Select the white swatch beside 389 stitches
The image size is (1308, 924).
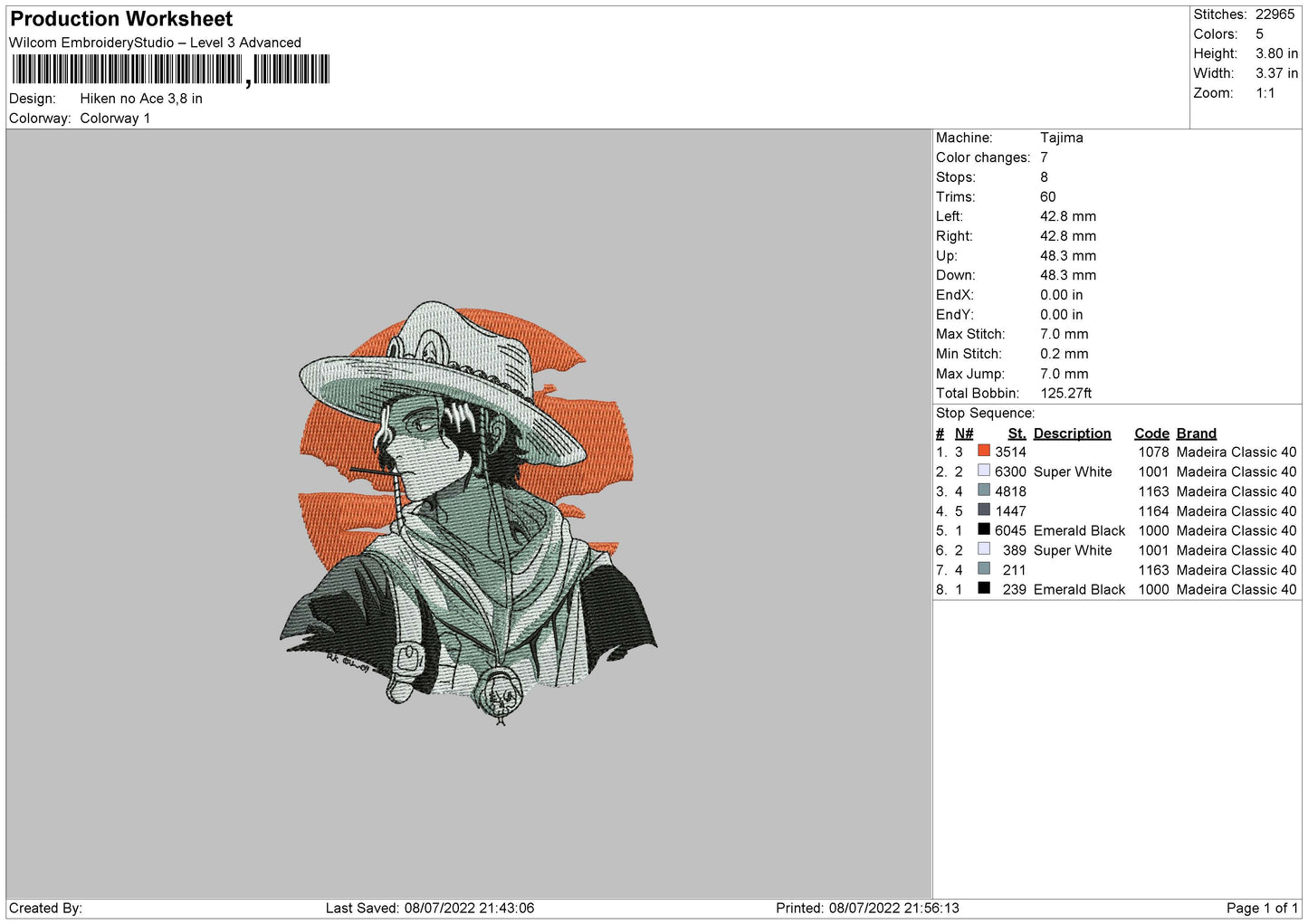(983, 549)
